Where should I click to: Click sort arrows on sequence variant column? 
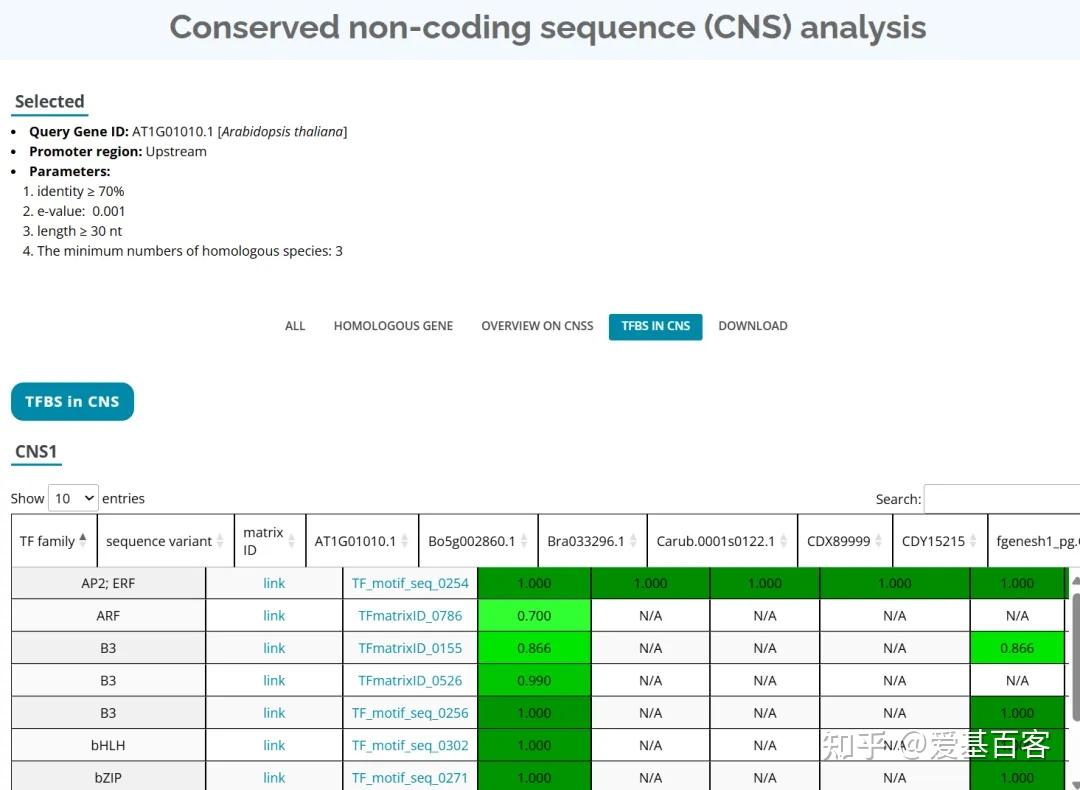tap(220, 541)
